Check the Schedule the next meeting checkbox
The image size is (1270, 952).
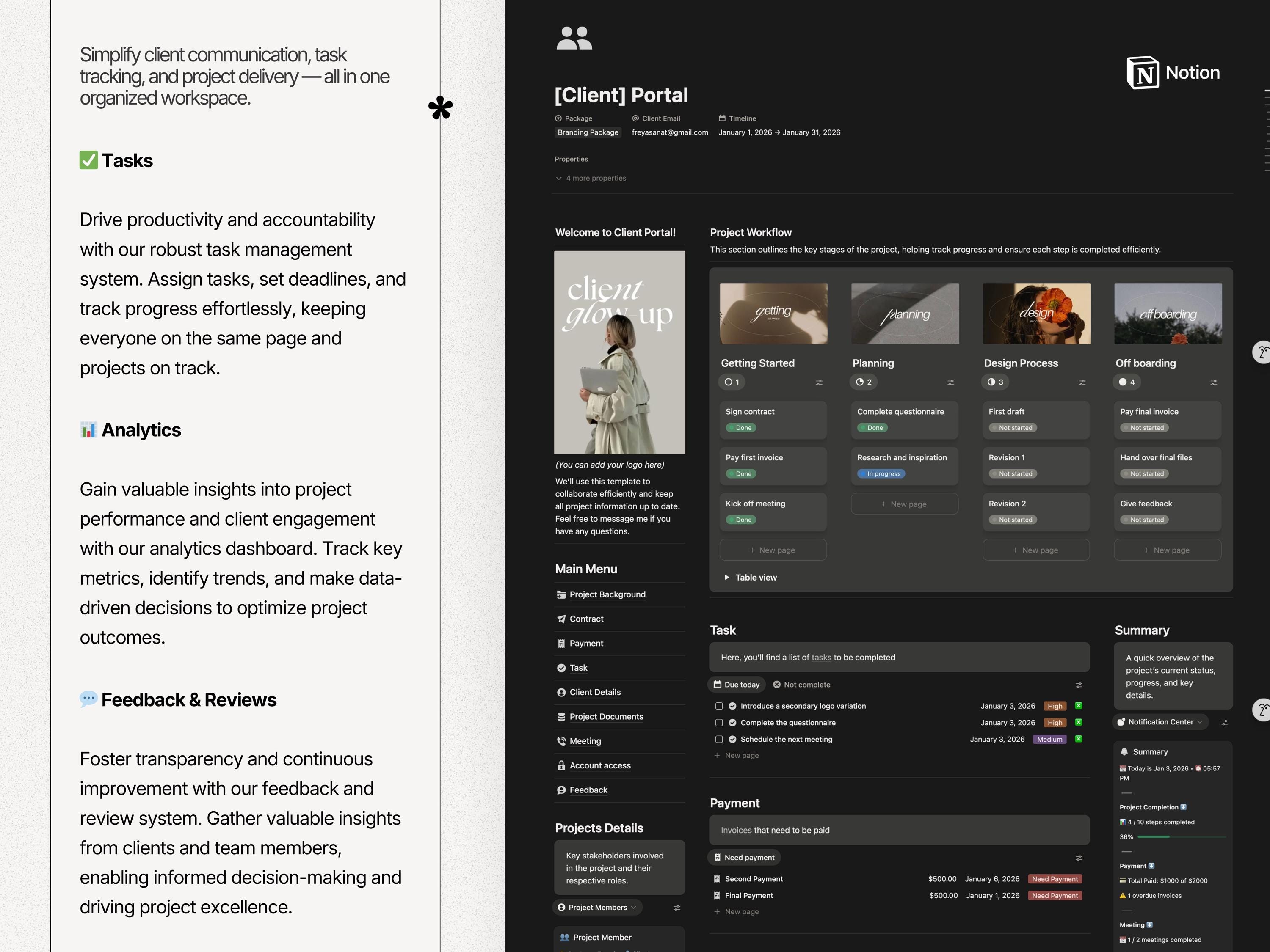(x=719, y=740)
